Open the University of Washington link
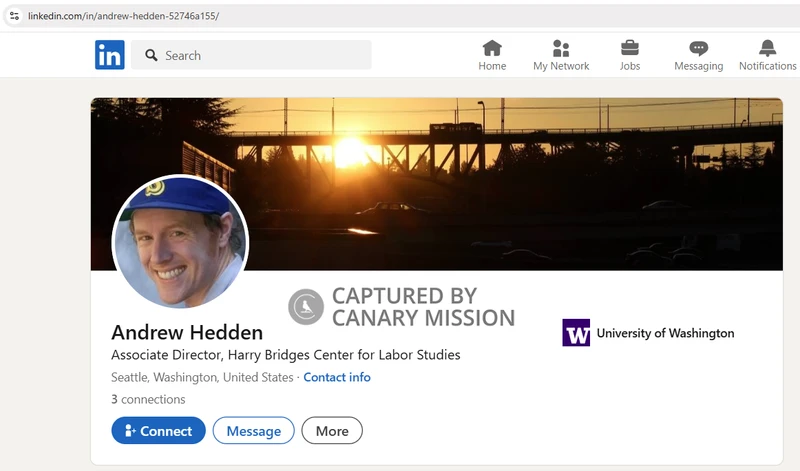 648,333
